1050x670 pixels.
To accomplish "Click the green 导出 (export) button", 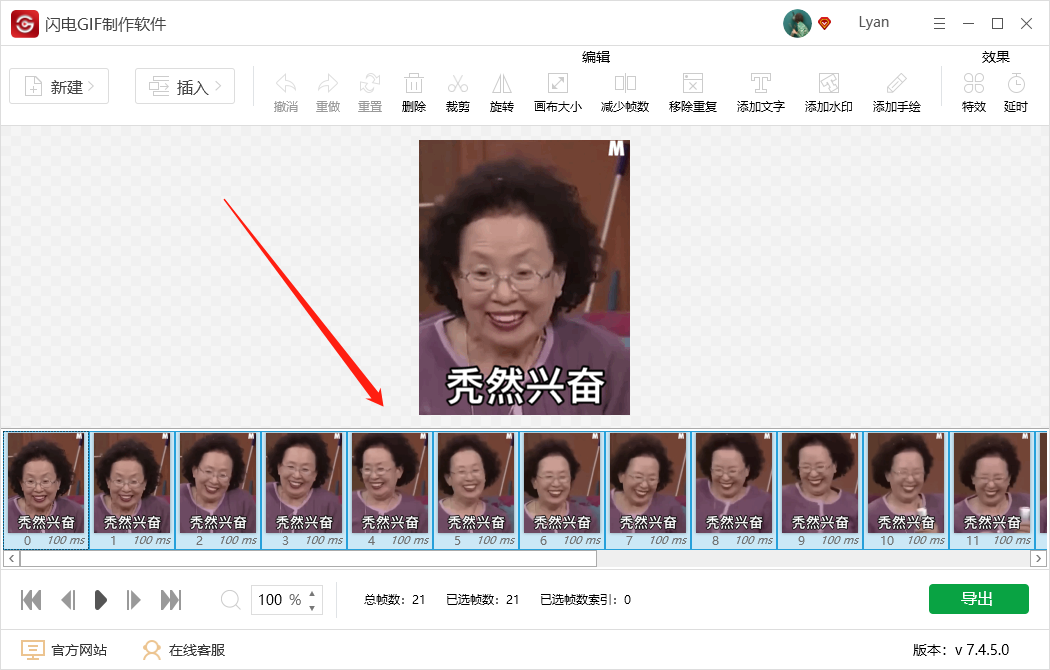I will tap(978, 598).
